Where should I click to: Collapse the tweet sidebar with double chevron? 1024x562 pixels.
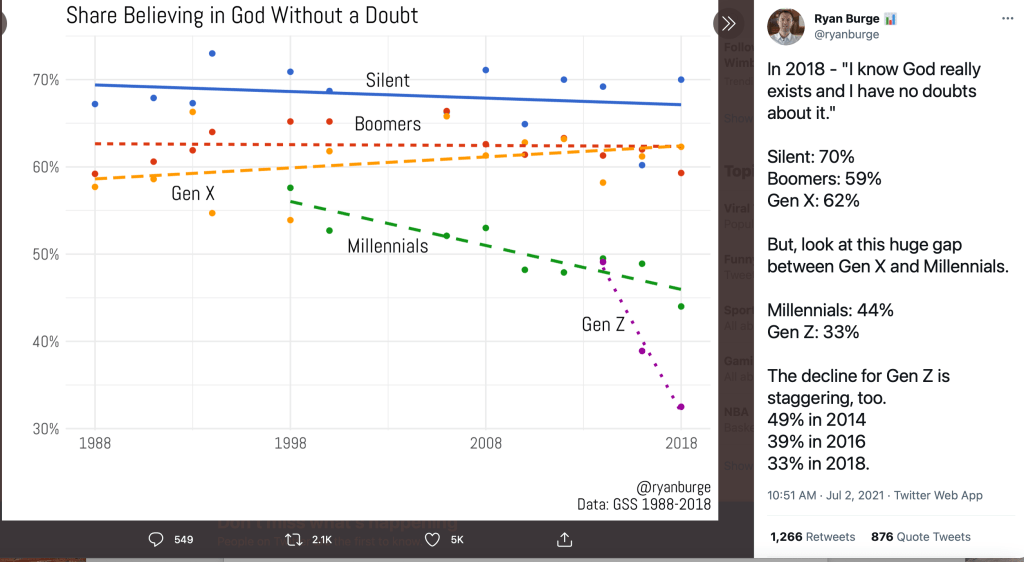(728, 24)
